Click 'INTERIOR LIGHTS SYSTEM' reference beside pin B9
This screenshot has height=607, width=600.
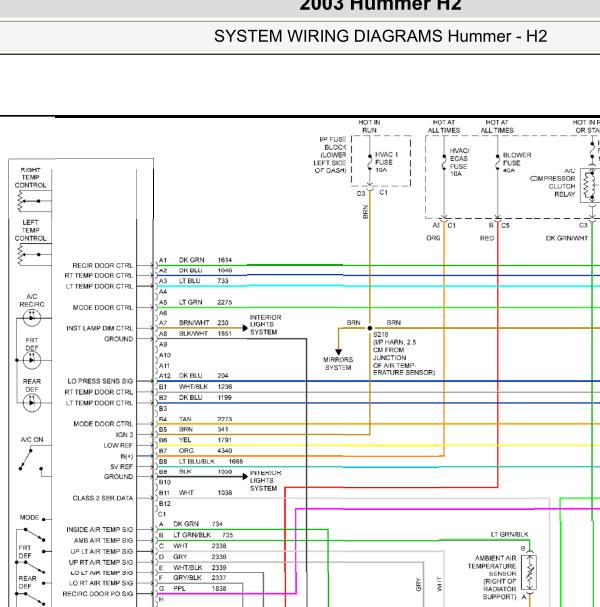tap(266, 480)
